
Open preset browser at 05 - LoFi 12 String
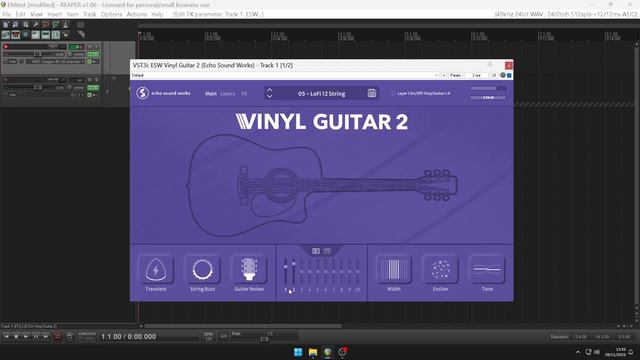click(321, 93)
